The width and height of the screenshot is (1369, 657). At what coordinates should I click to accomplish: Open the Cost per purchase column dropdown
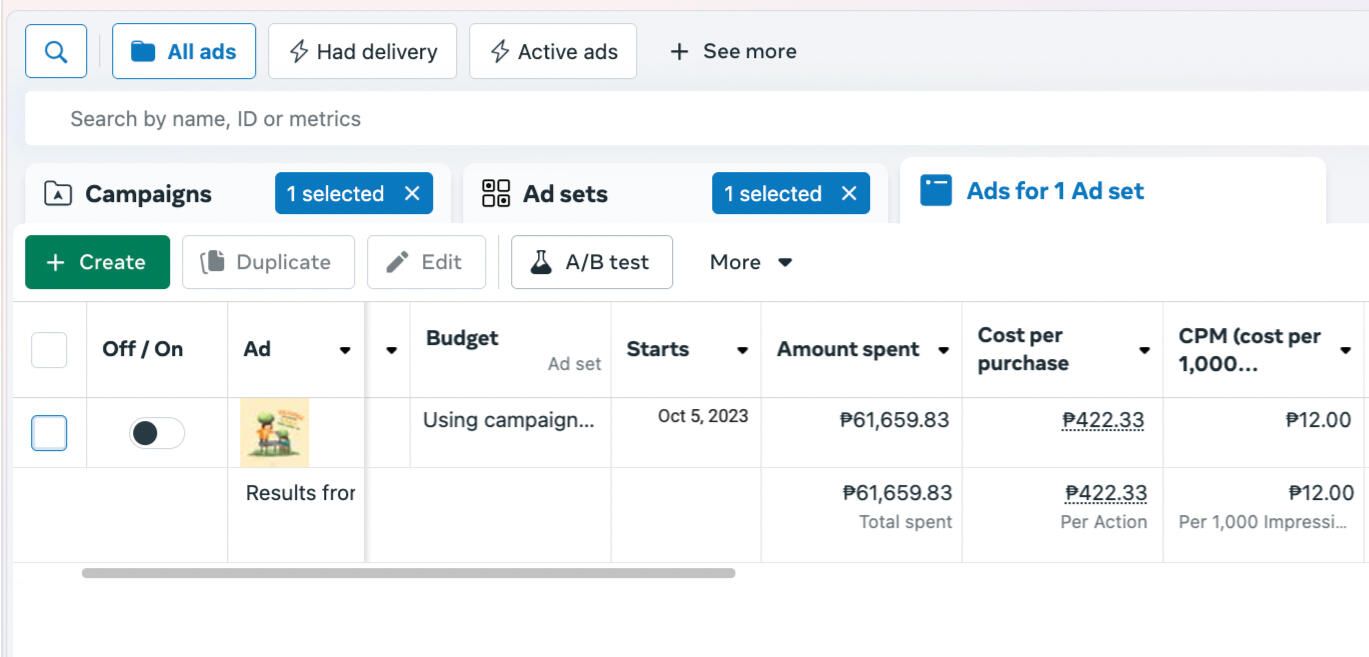(x=1144, y=350)
